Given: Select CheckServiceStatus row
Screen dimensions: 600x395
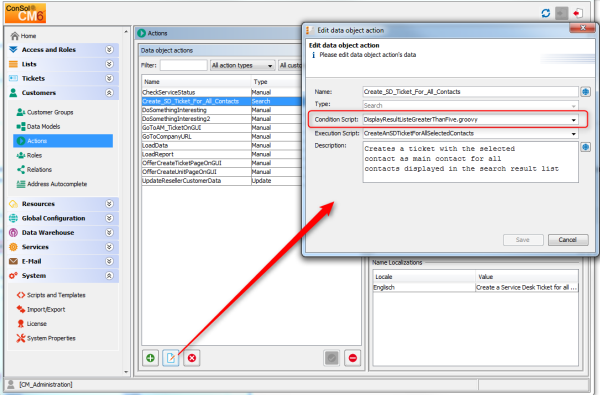Looking at the screenshot, I should coord(222,92).
